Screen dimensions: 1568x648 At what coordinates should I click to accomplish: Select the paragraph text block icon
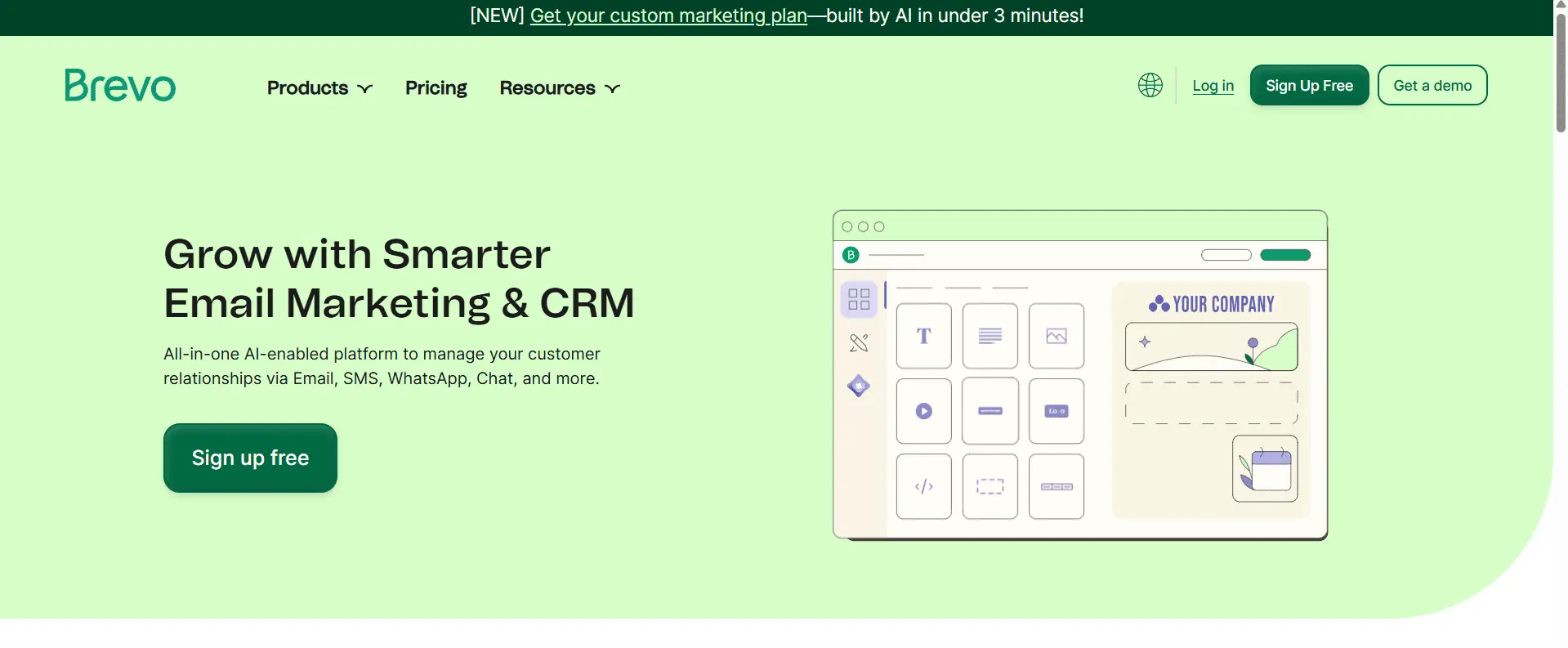coord(989,336)
